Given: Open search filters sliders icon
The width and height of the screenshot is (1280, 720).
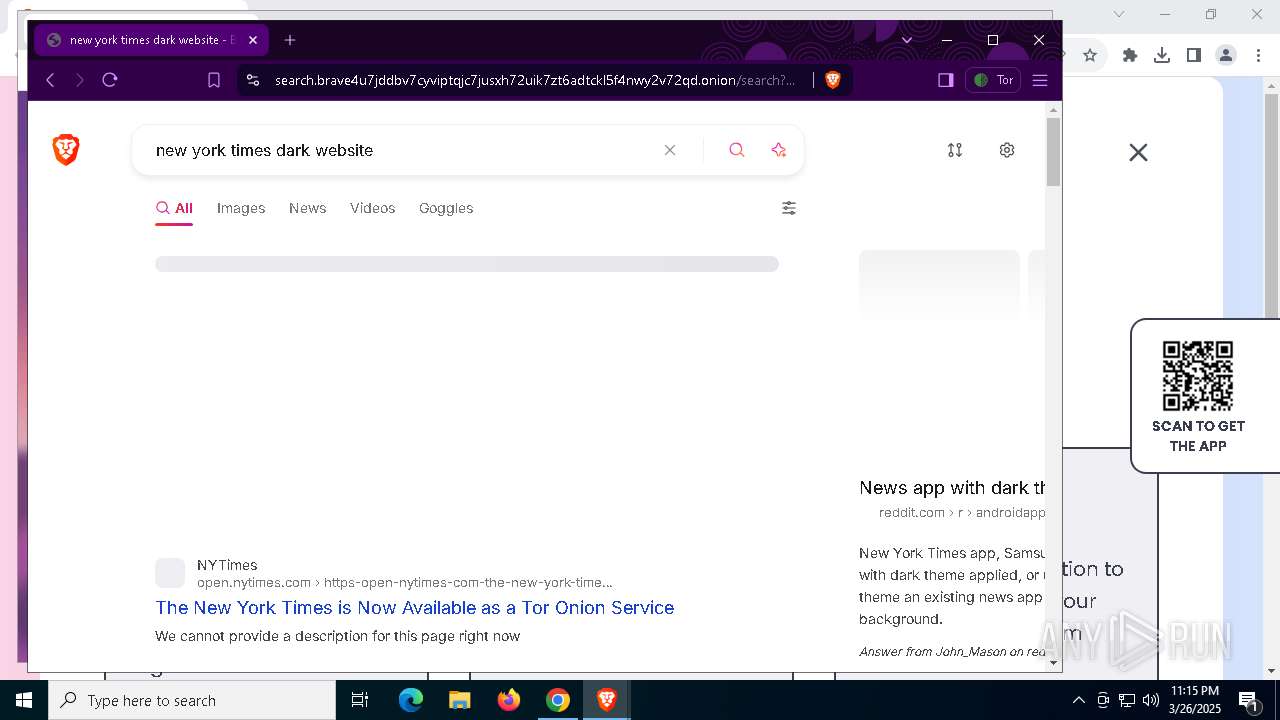Looking at the screenshot, I should [x=789, y=208].
